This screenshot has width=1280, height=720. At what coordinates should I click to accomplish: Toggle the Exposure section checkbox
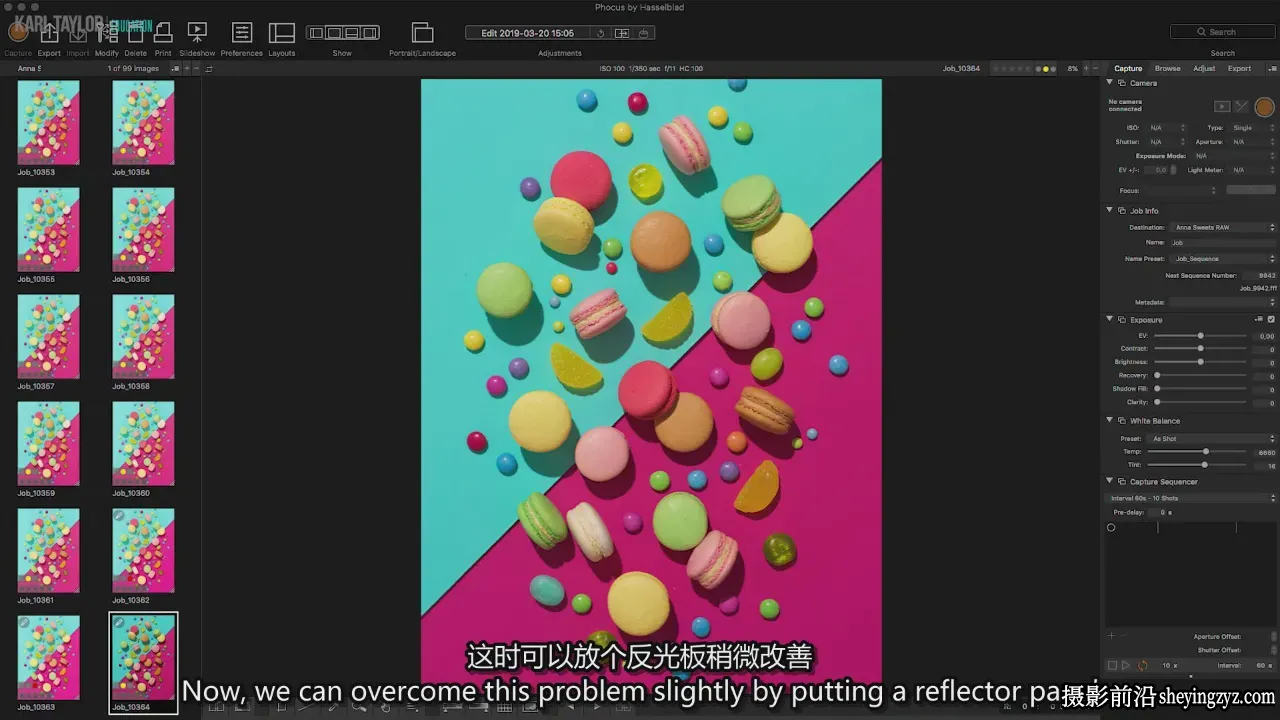[x=1271, y=319]
